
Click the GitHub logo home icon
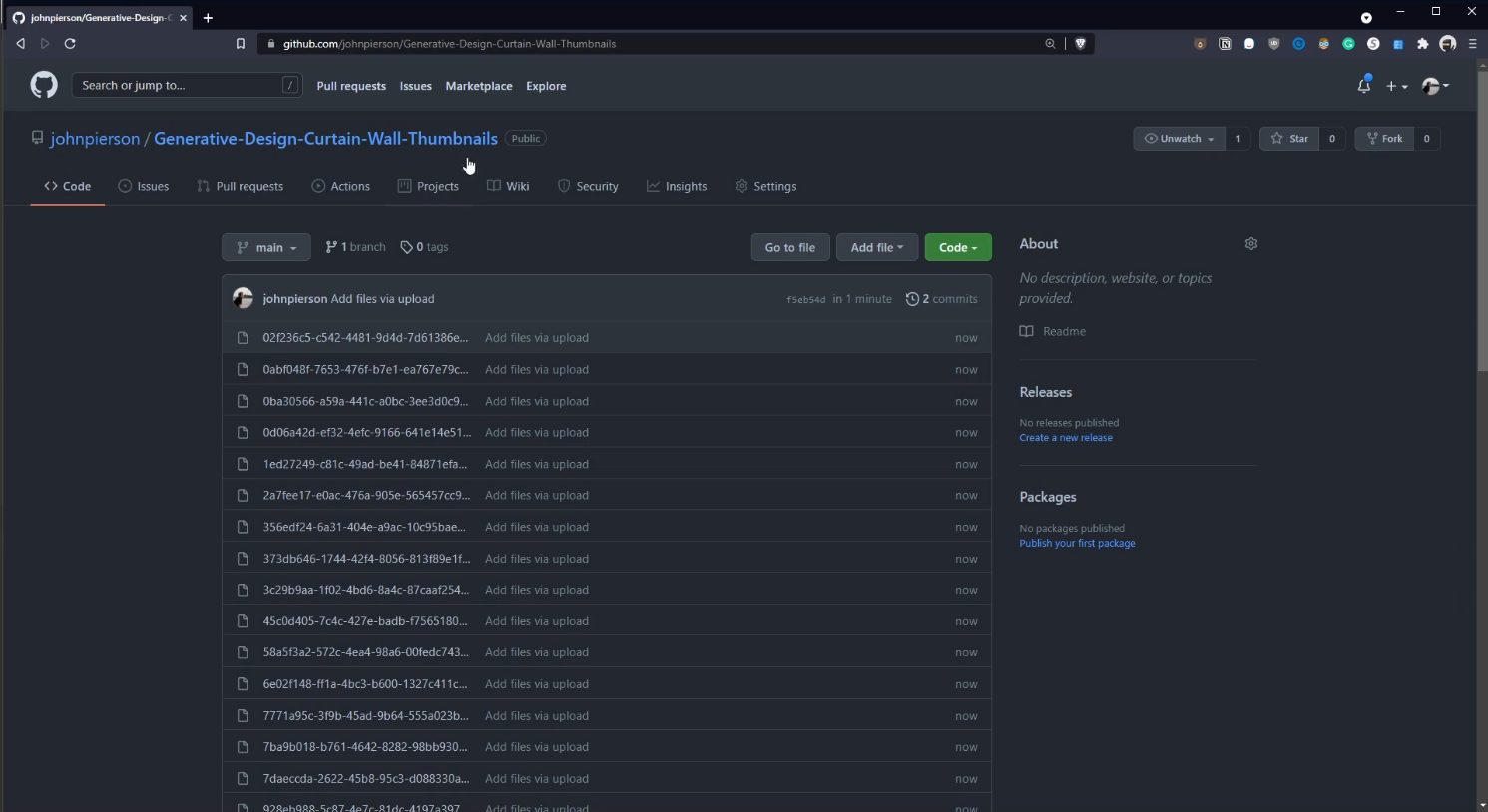click(44, 86)
